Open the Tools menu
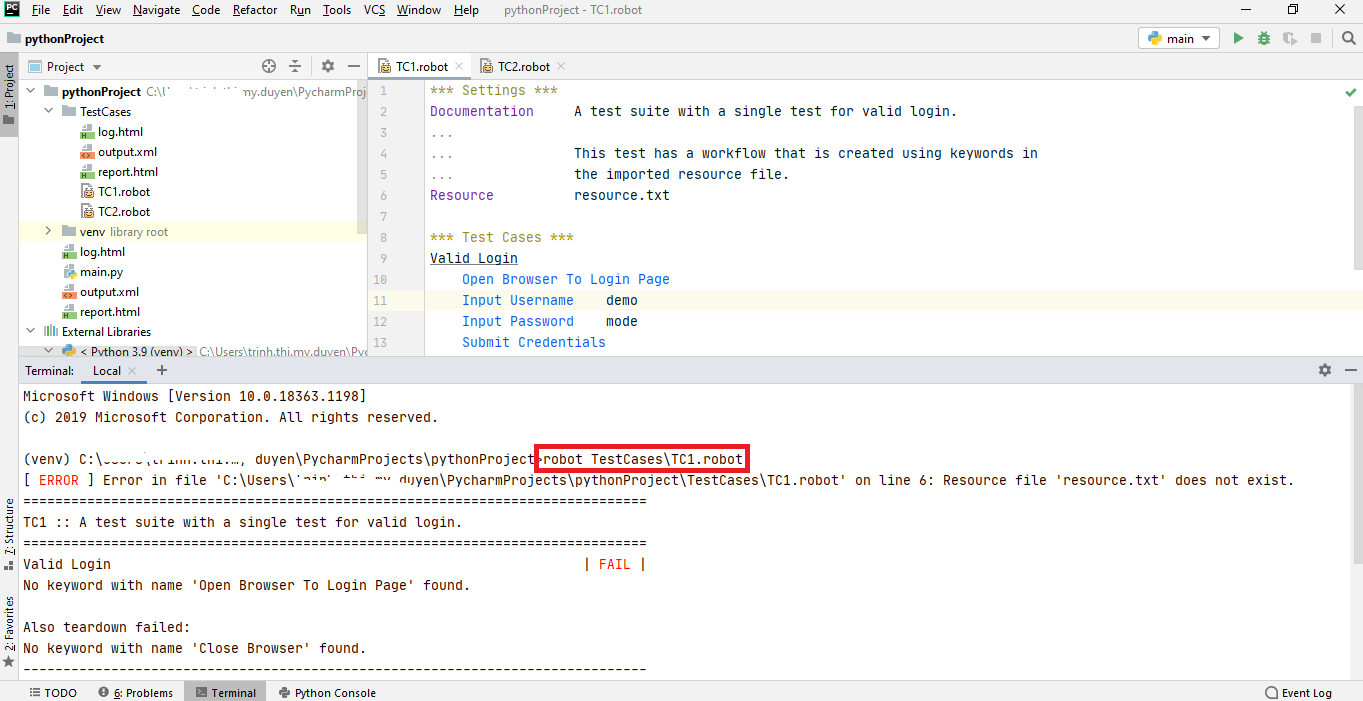This screenshot has height=701, width=1363. click(337, 10)
